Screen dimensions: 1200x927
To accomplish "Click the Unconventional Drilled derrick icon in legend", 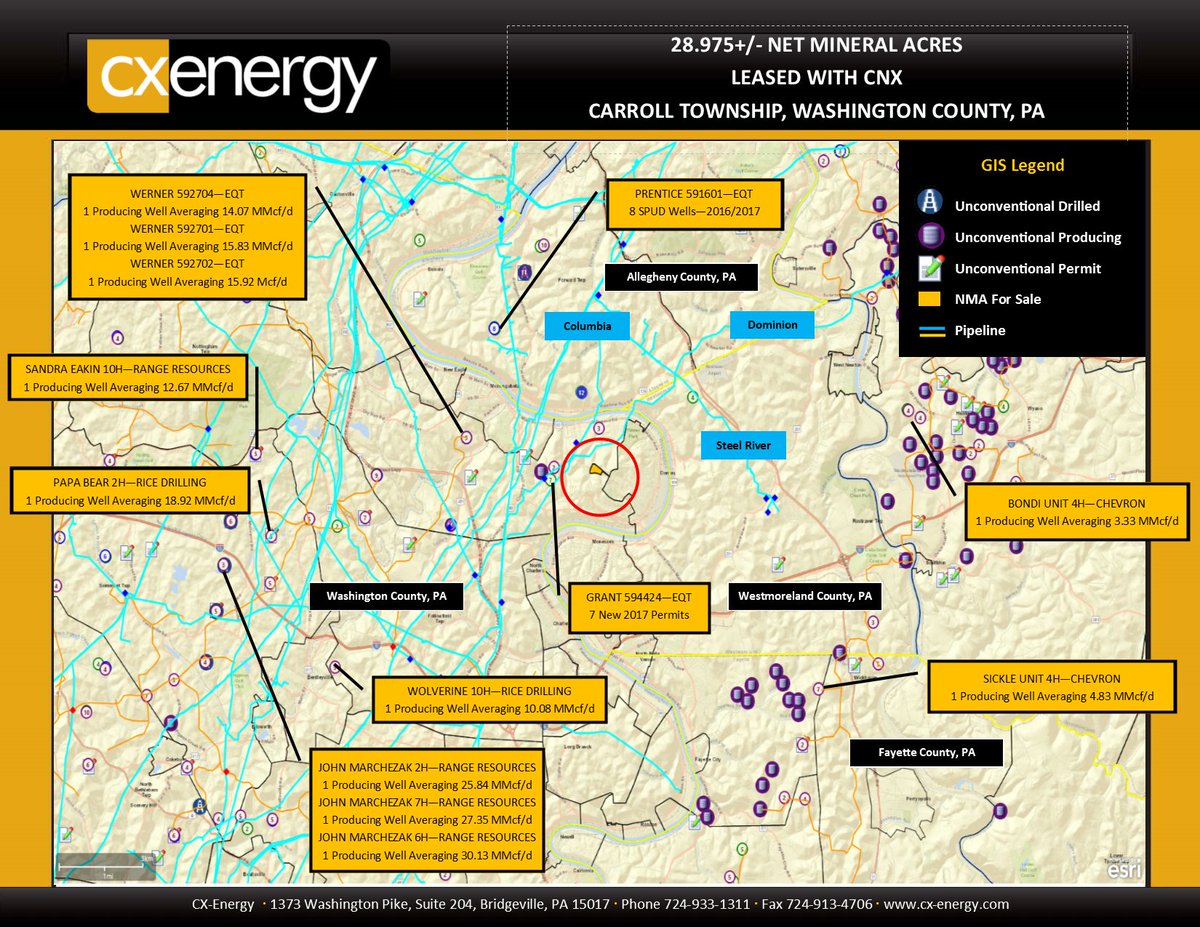I will click(x=929, y=204).
